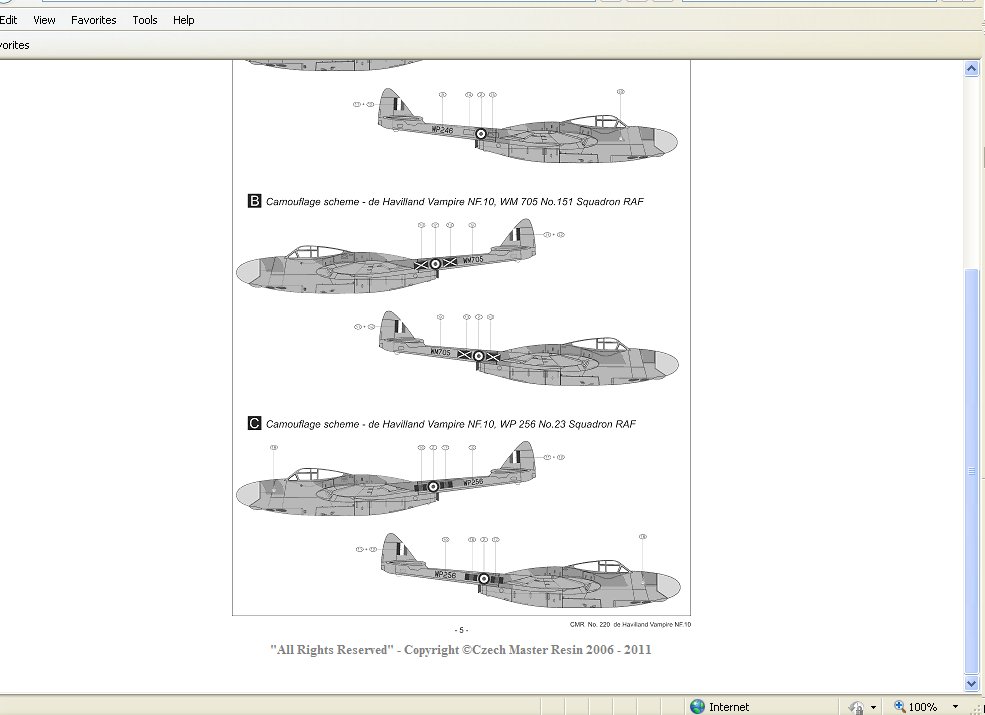Click the black C scheme label icon
The height and width of the screenshot is (715, 985).
[254, 423]
